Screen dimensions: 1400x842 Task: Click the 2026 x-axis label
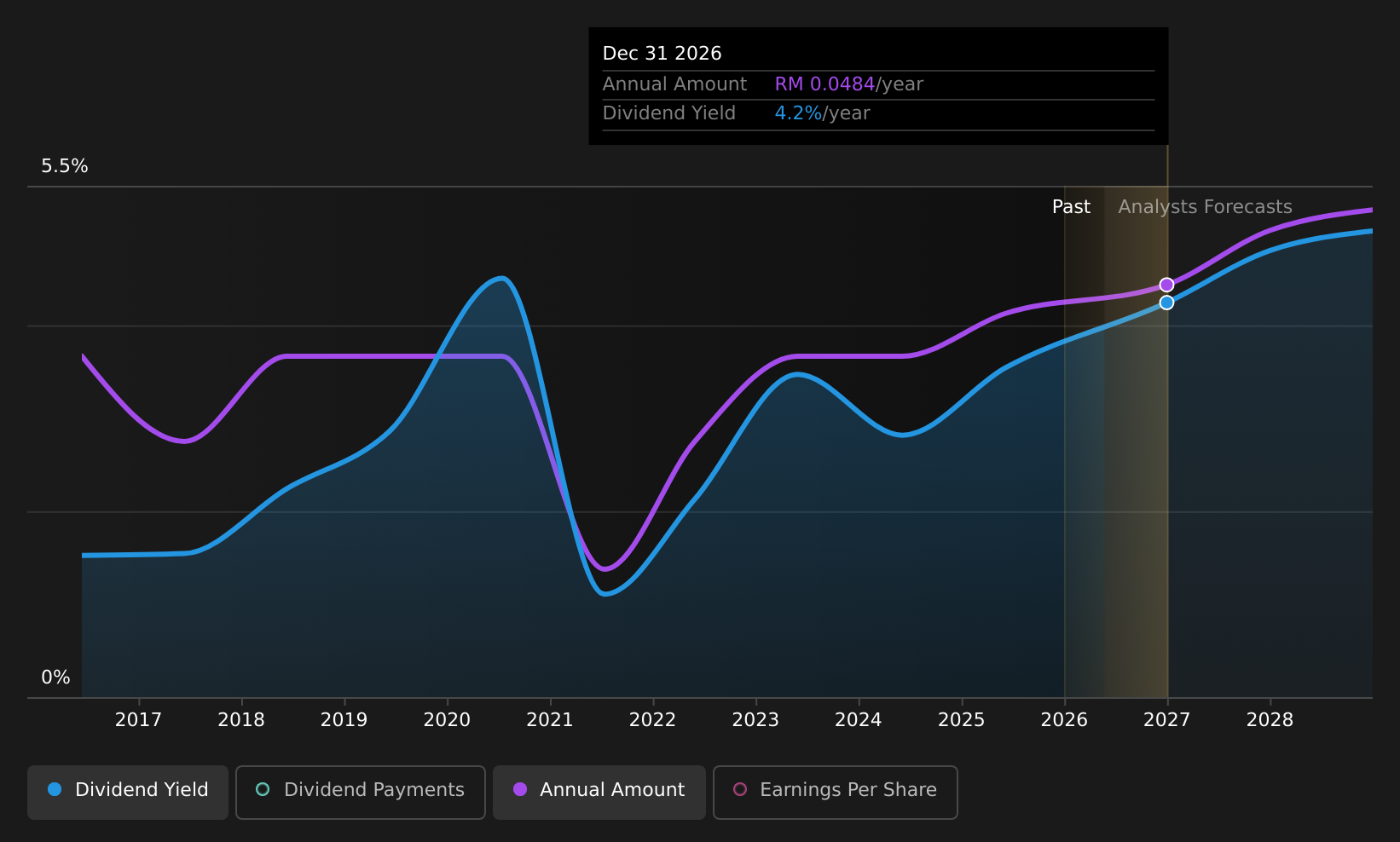[1064, 720]
